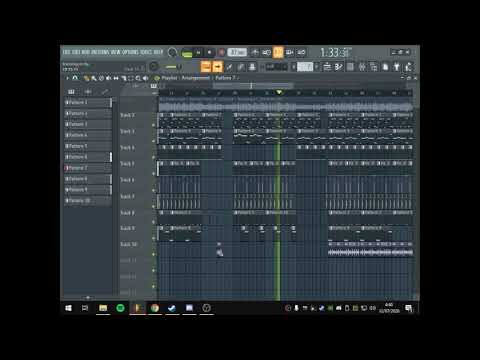The image size is (480, 360).
Task: Open File Explorer from the taskbar
Action: (103, 308)
